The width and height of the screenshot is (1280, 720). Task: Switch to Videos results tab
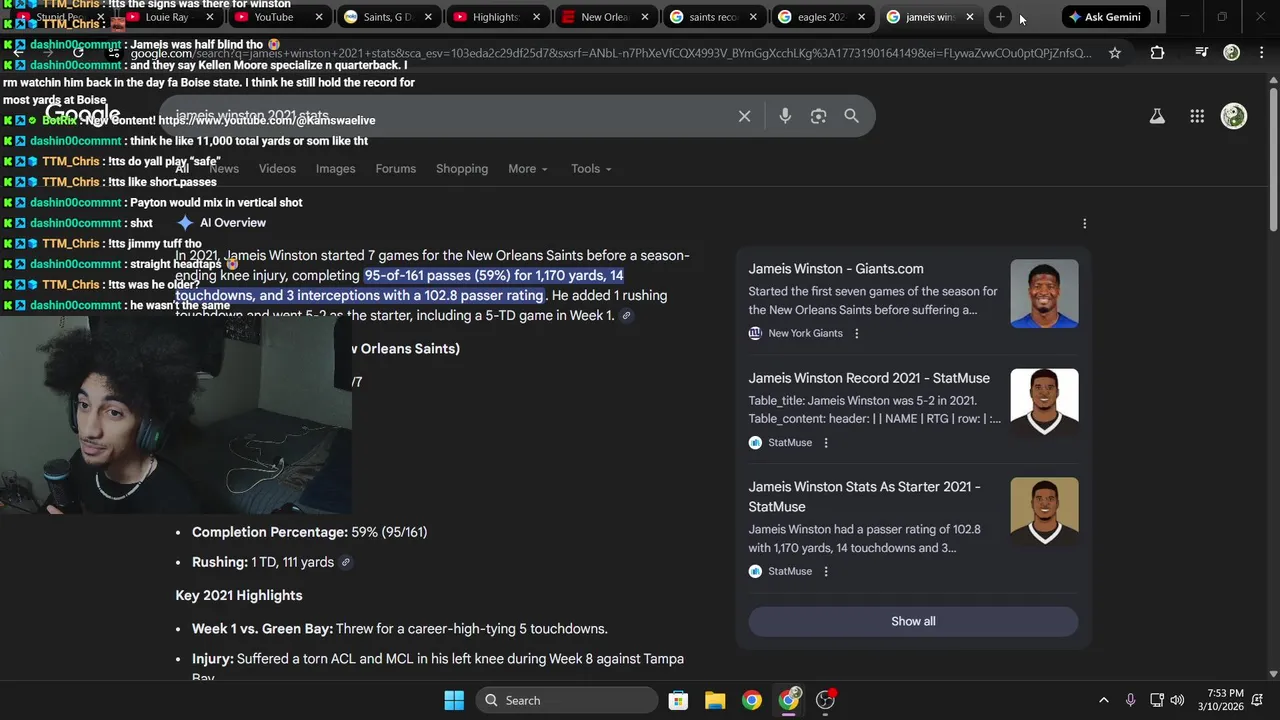[x=277, y=169]
